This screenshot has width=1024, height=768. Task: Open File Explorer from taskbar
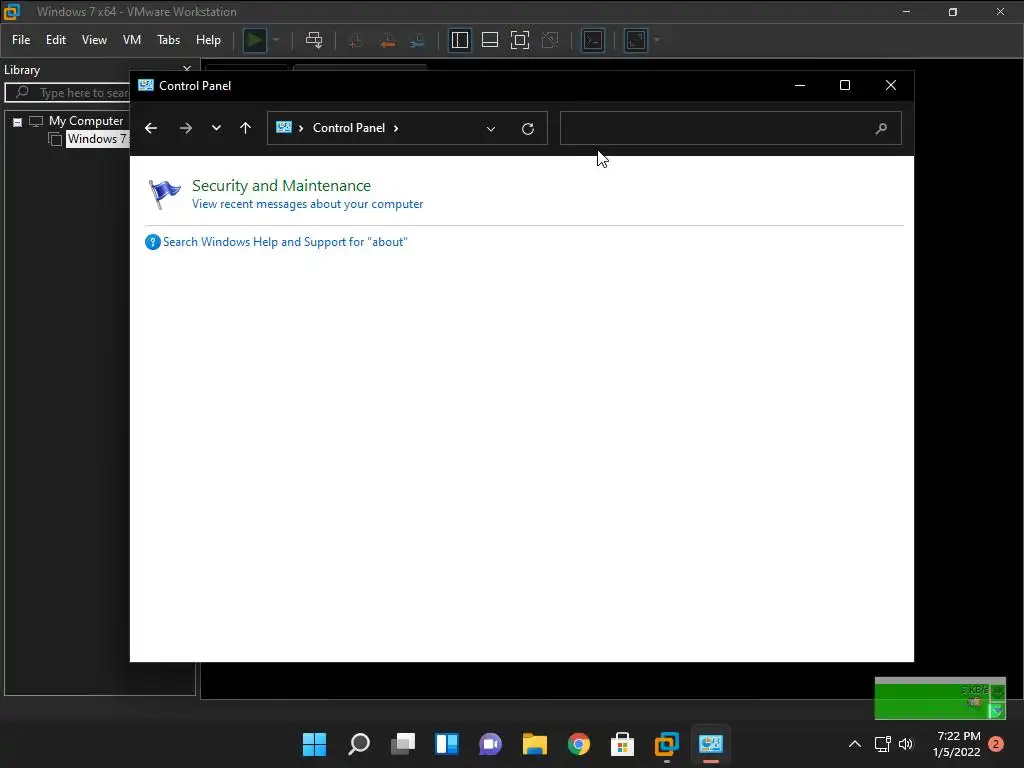coord(534,744)
